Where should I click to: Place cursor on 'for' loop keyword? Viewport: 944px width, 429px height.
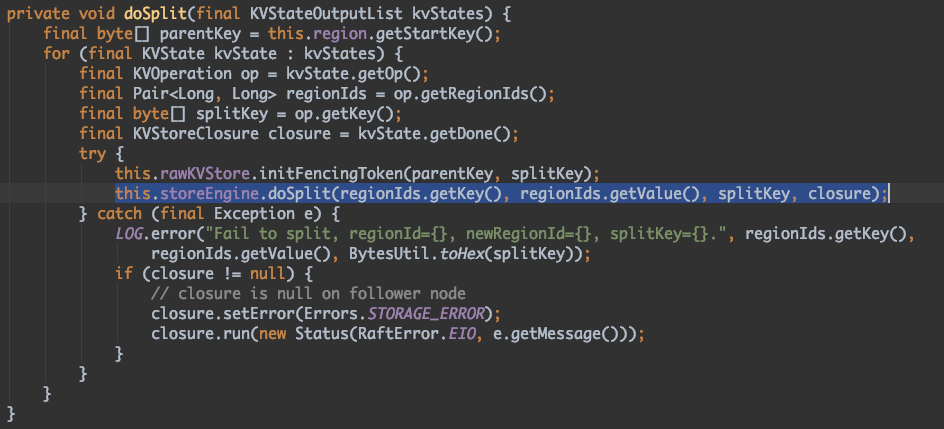point(57,54)
